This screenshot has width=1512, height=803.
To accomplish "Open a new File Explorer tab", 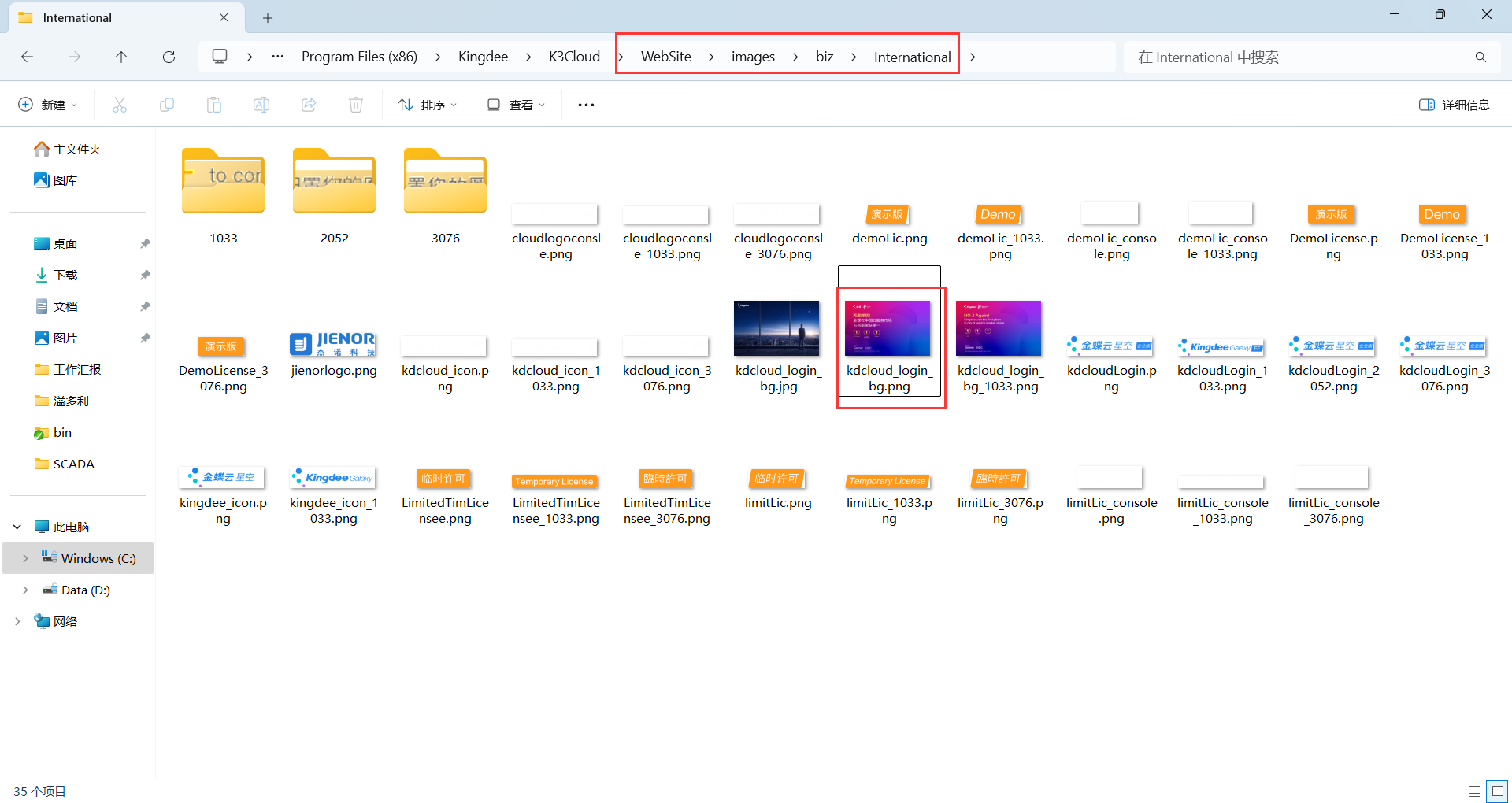I will click(x=268, y=17).
